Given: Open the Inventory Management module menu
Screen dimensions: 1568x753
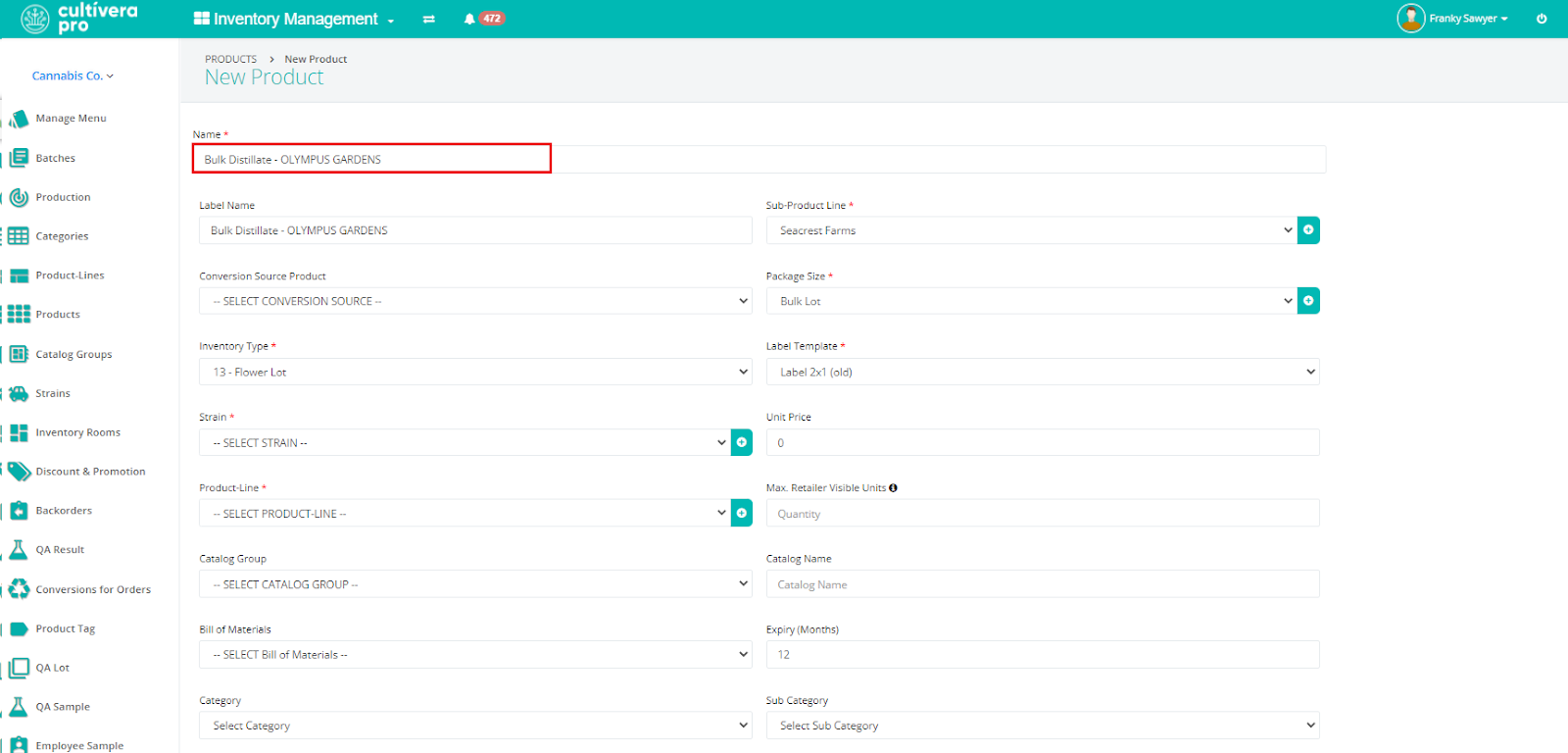Looking at the screenshot, I should pyautogui.click(x=294, y=19).
